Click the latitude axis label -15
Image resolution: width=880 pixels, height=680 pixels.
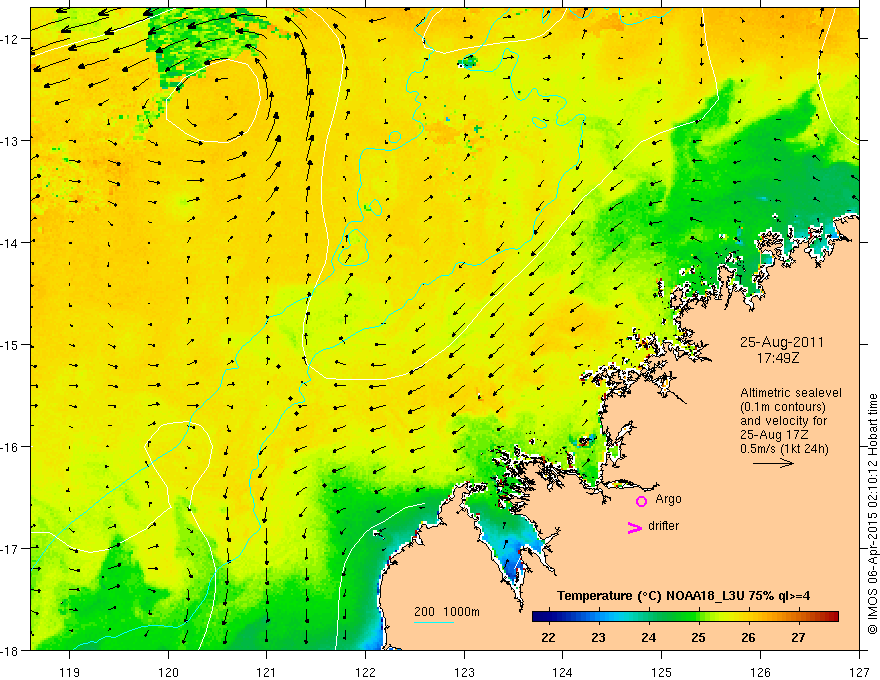coord(10,344)
